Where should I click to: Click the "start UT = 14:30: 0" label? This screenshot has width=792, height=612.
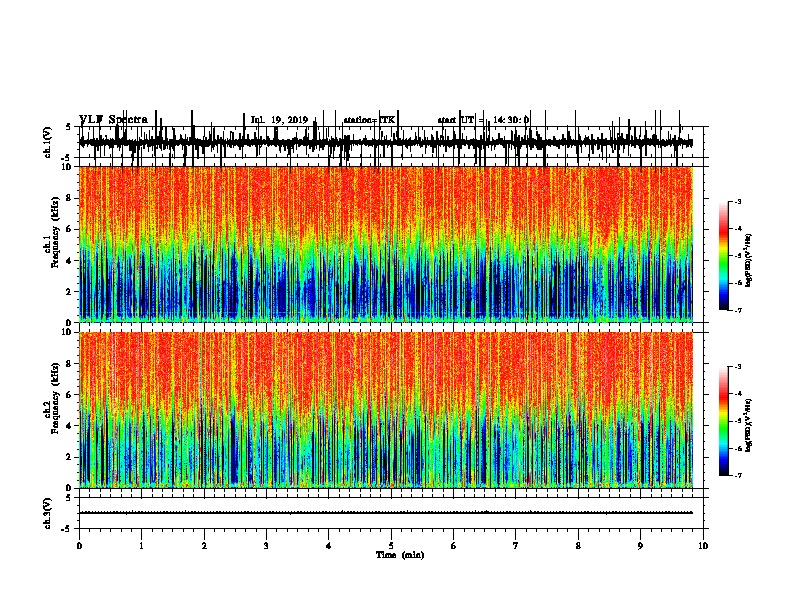click(x=483, y=120)
